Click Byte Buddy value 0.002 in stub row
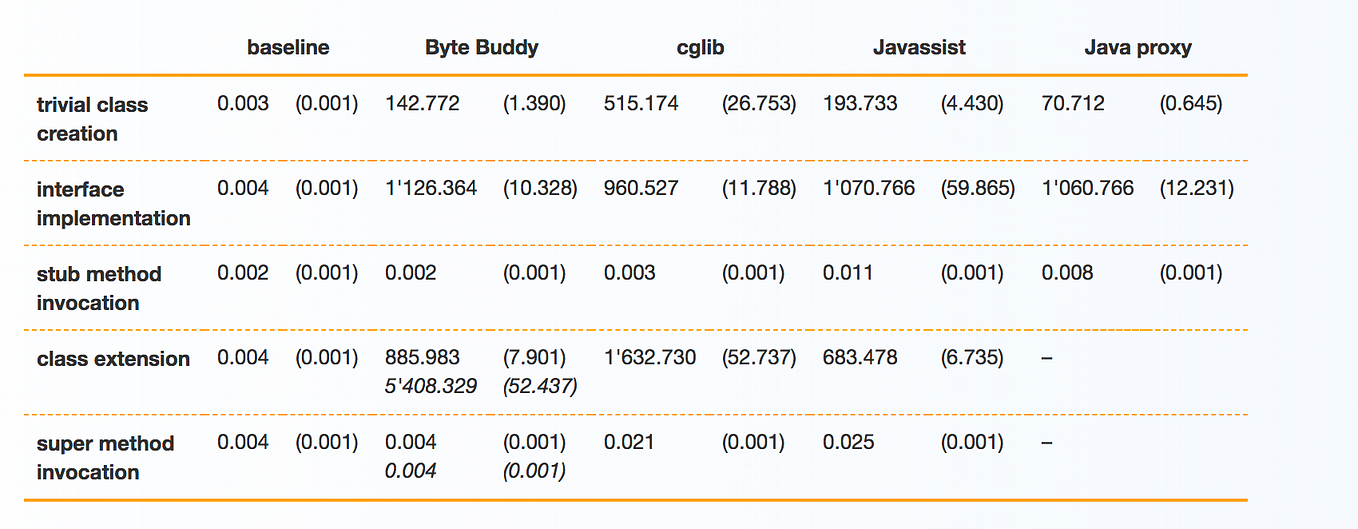This screenshot has height=529, width=1358. click(411, 272)
